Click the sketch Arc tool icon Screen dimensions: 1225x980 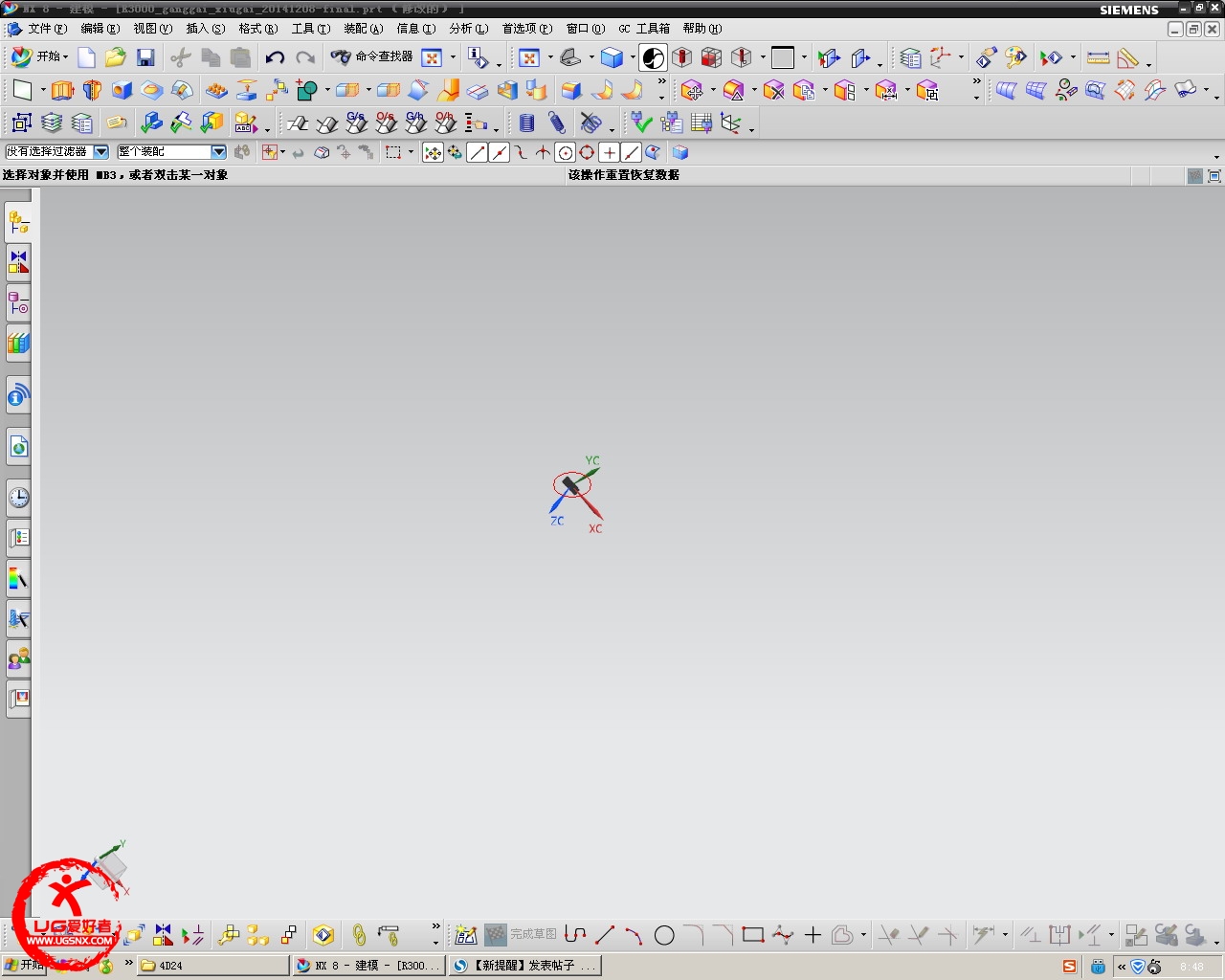click(635, 934)
